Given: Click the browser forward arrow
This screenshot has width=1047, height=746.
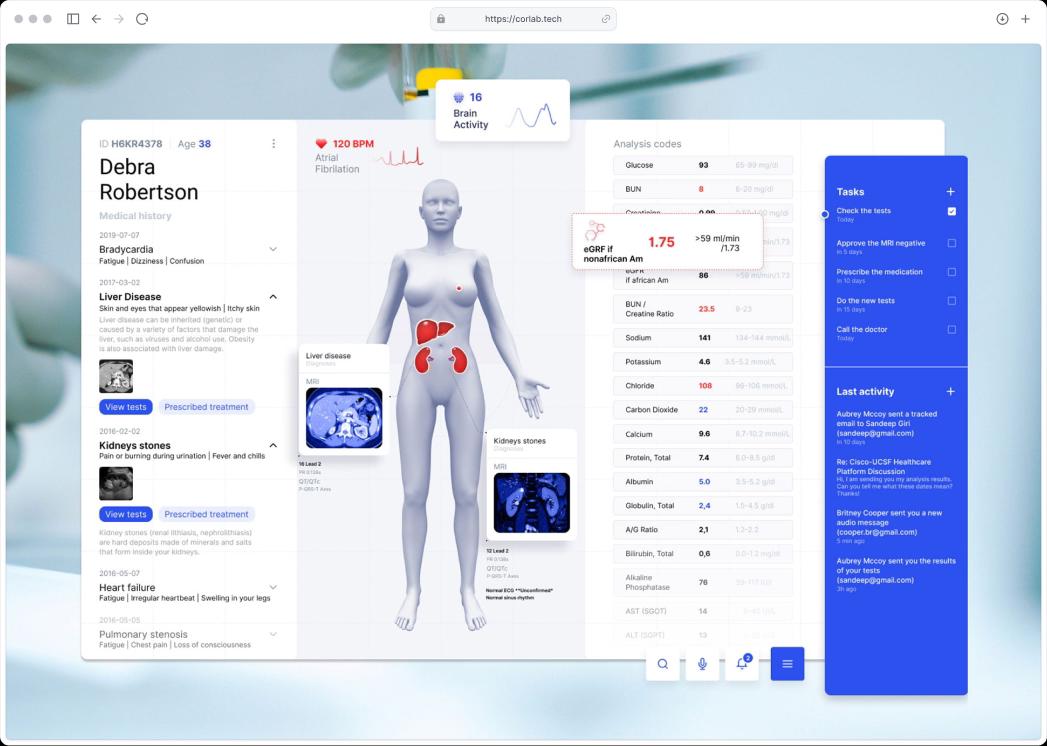Looking at the screenshot, I should (119, 19).
